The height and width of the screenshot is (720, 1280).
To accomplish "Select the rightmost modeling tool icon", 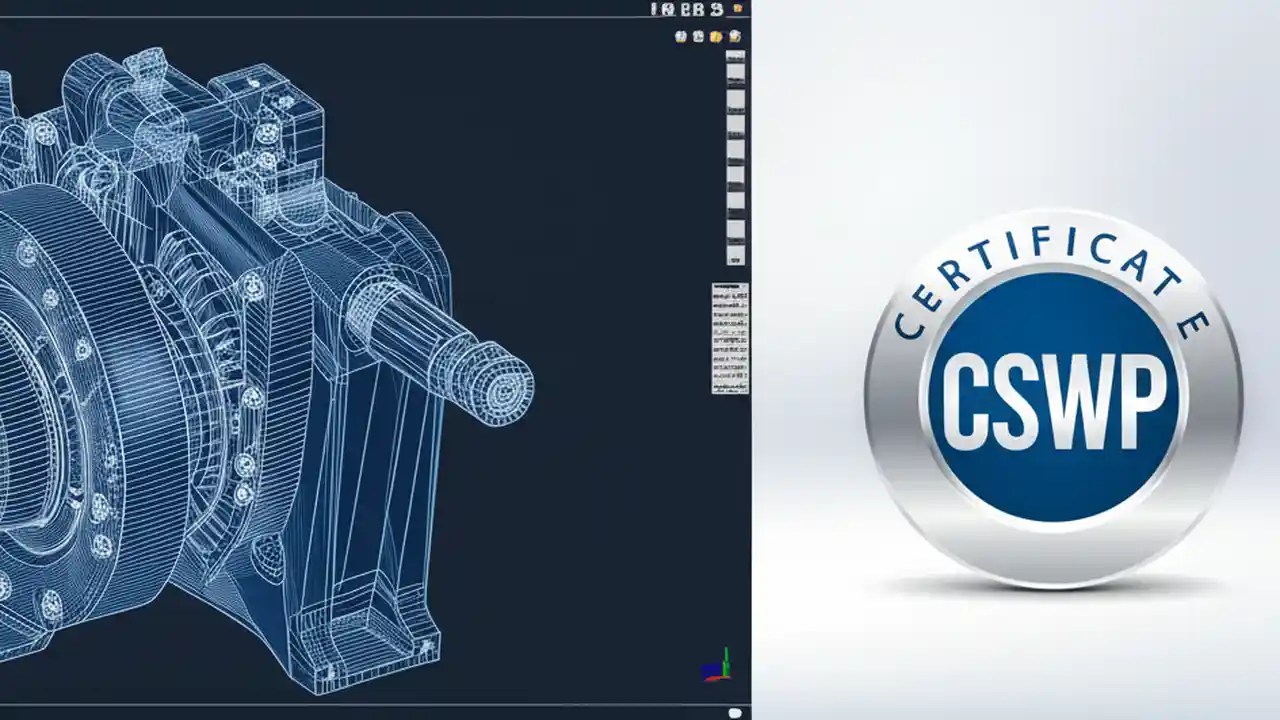I will [734, 36].
